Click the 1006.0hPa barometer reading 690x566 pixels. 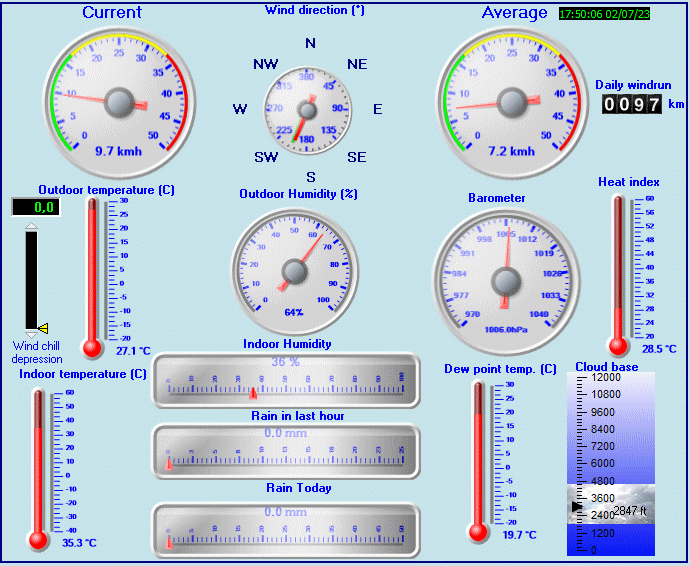pyautogui.click(x=505, y=328)
